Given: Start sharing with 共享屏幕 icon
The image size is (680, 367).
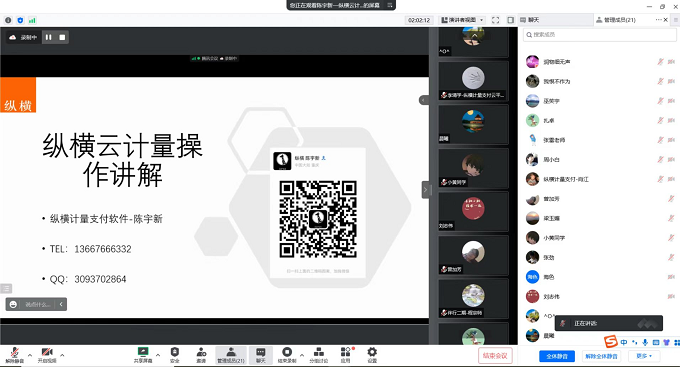Looking at the screenshot, I should point(143,354).
